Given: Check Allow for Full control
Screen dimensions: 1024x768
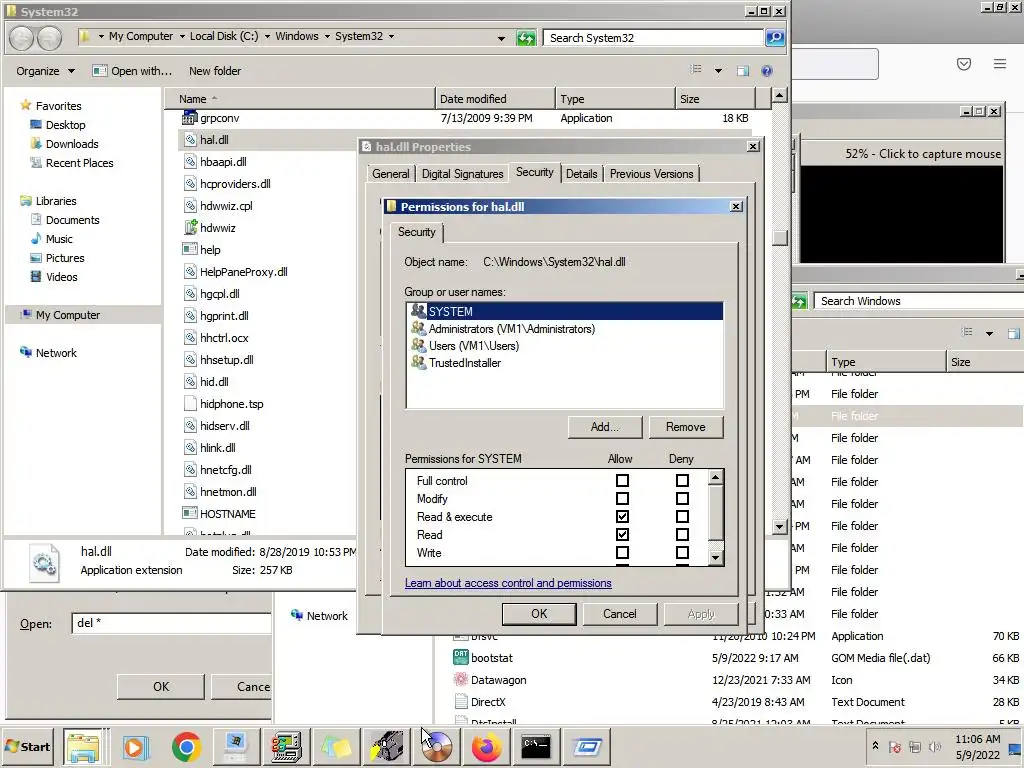Looking at the screenshot, I should click(622, 481).
